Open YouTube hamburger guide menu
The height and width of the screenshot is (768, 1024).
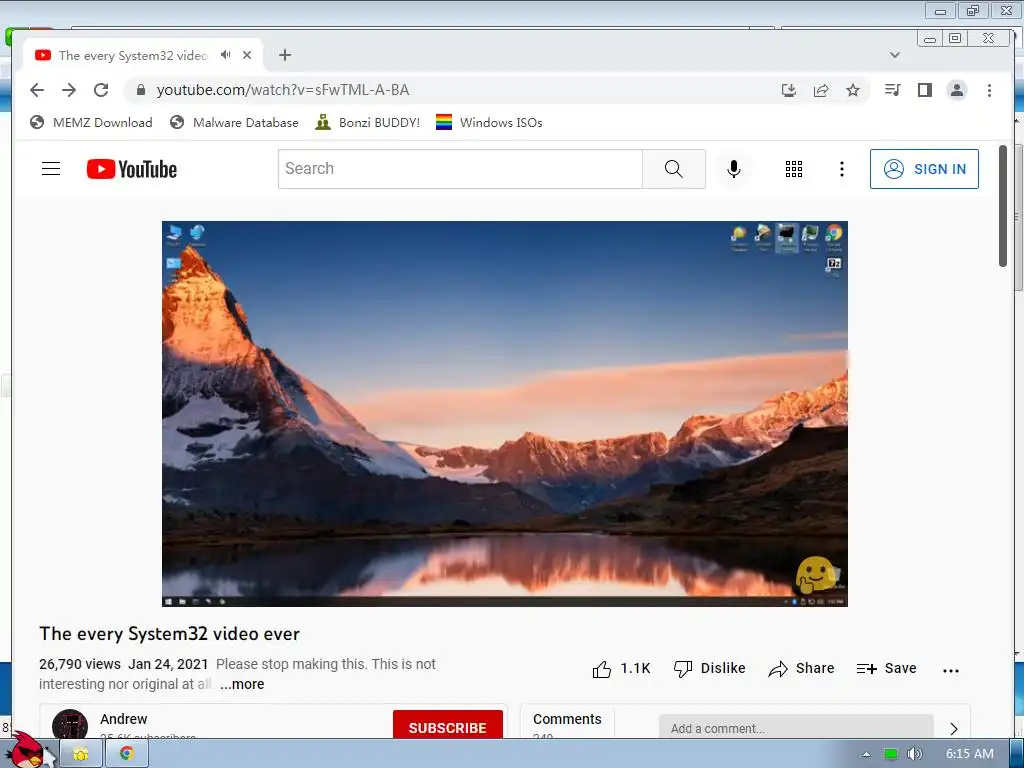[x=51, y=168]
